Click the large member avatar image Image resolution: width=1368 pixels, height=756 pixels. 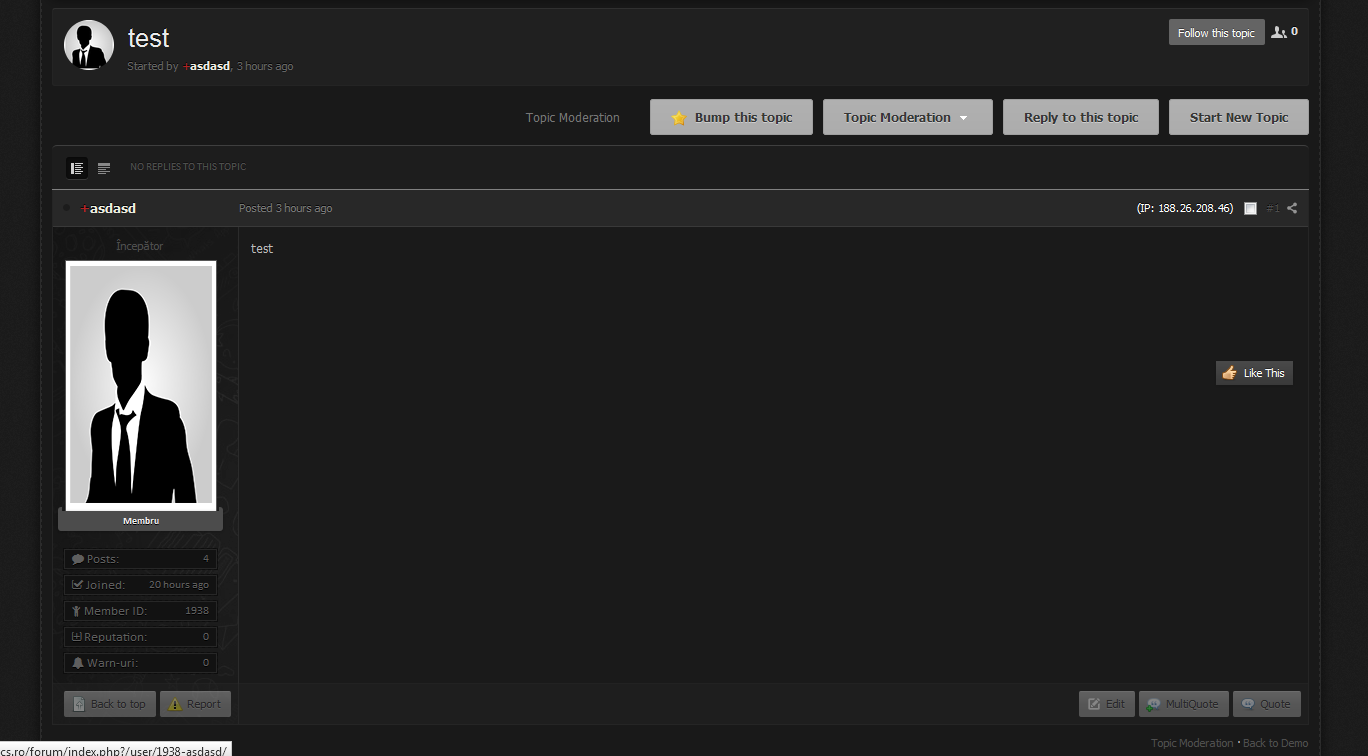140,385
